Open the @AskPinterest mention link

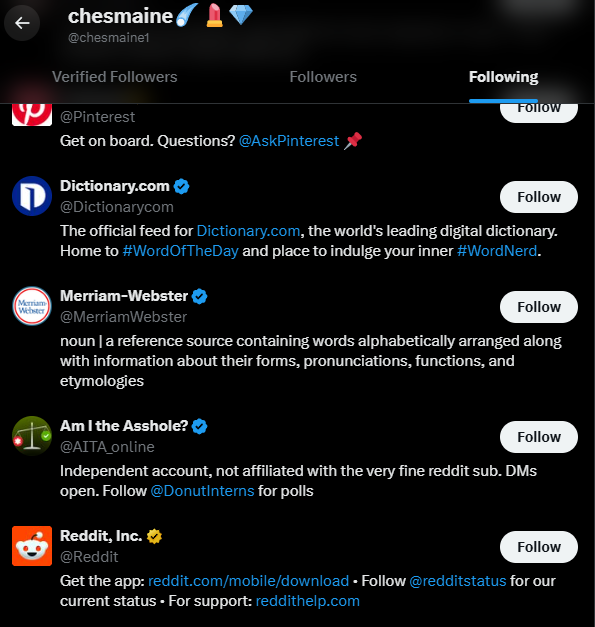click(289, 141)
